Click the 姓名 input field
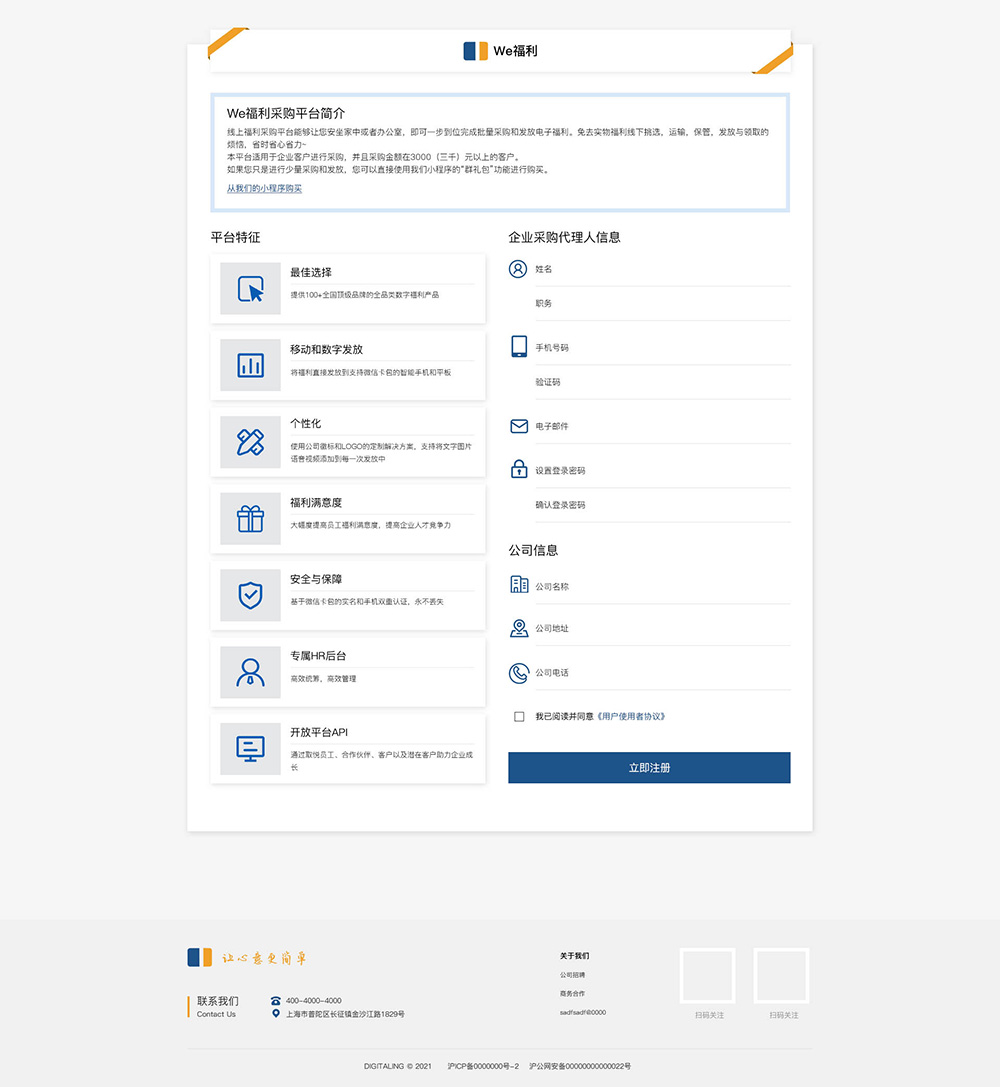 click(660, 269)
